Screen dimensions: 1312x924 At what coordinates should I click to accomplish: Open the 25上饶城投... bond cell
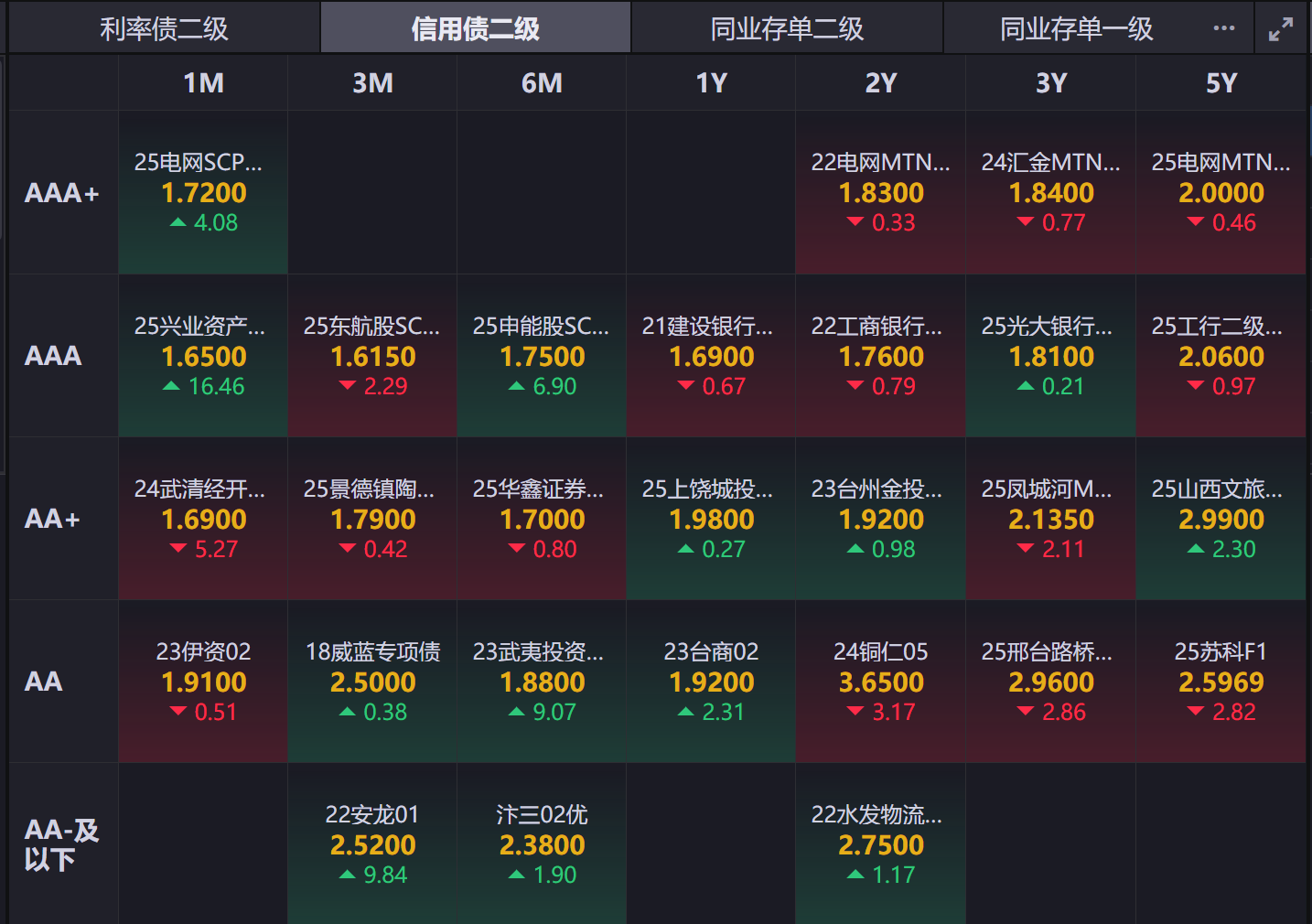pos(711,519)
